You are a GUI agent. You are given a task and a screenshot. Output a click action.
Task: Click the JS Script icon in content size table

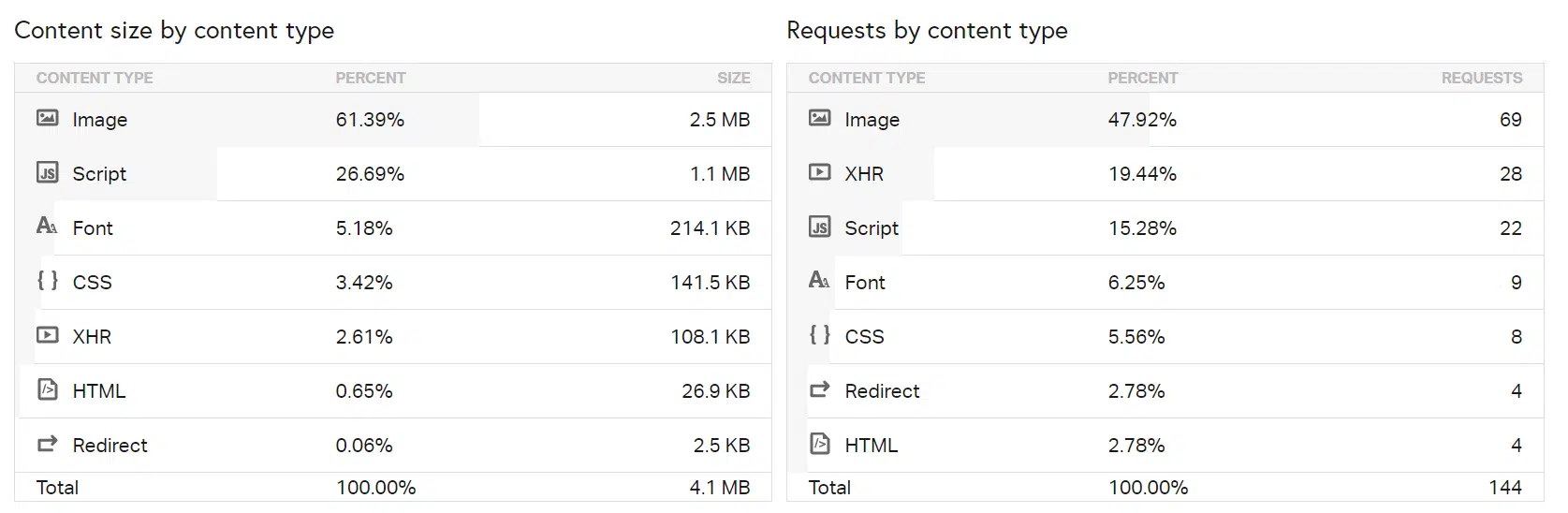(x=47, y=172)
